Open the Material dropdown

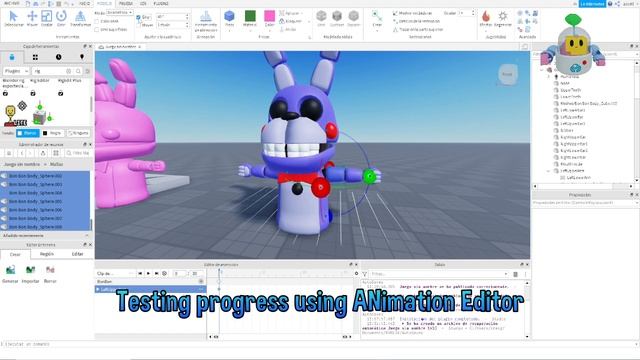(250, 30)
